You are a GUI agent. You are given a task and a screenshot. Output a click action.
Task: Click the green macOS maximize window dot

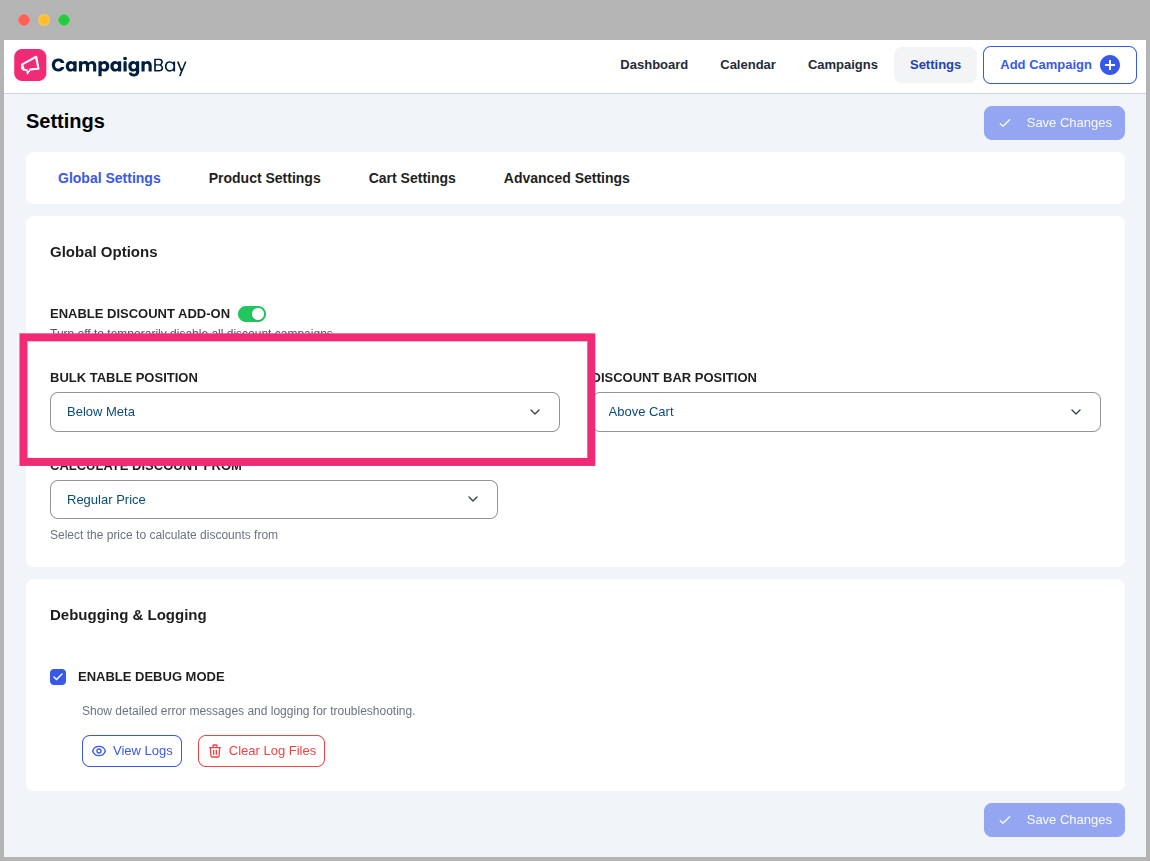(64, 20)
